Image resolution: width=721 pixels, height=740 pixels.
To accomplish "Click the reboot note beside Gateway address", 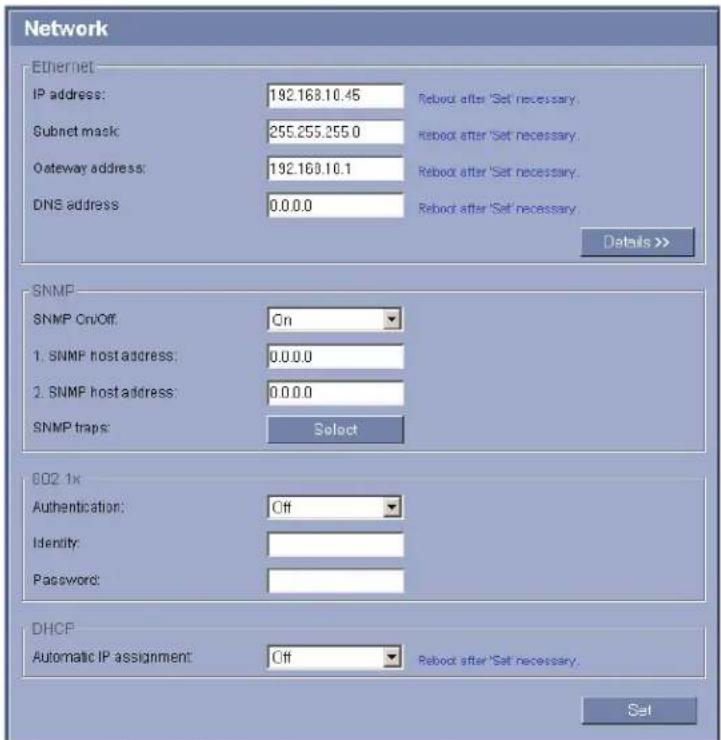I will tap(499, 172).
